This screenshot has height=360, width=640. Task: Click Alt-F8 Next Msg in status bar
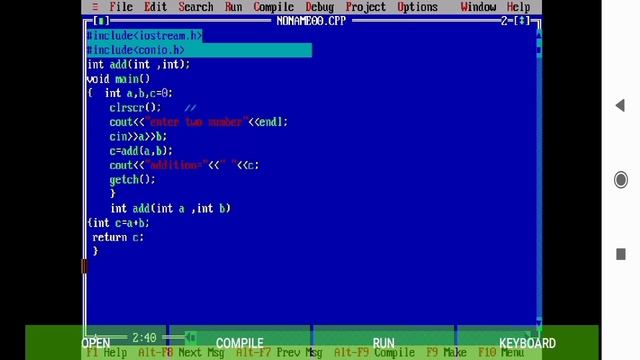point(181,353)
